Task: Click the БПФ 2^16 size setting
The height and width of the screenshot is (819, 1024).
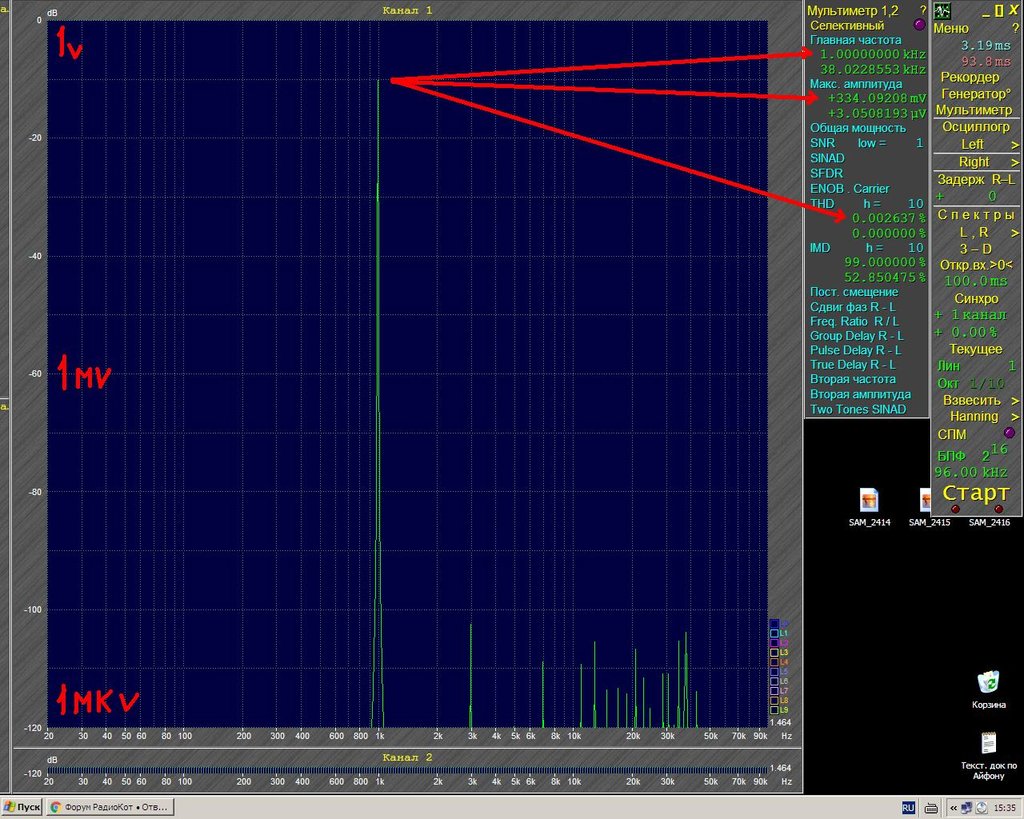Action: pyautogui.click(x=973, y=452)
